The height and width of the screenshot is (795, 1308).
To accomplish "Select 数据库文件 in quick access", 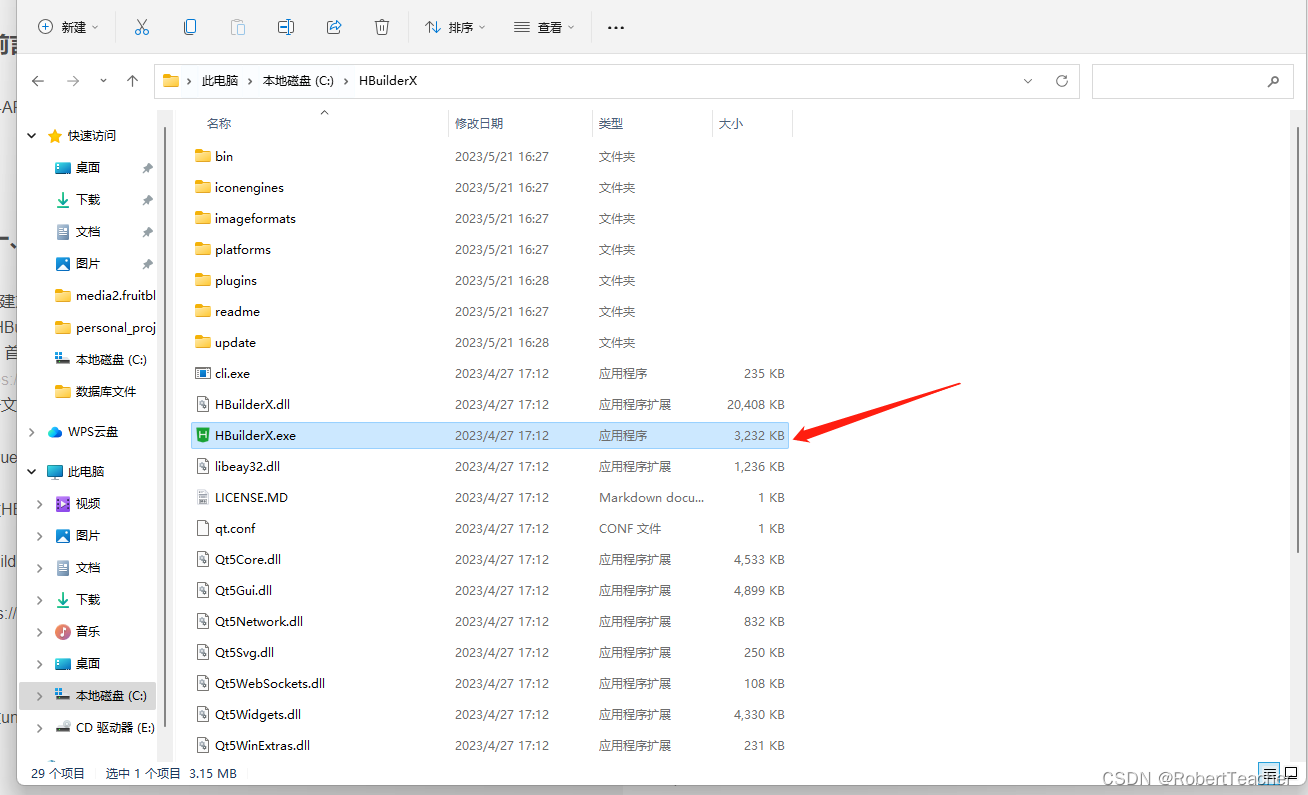I will pyautogui.click(x=96, y=391).
